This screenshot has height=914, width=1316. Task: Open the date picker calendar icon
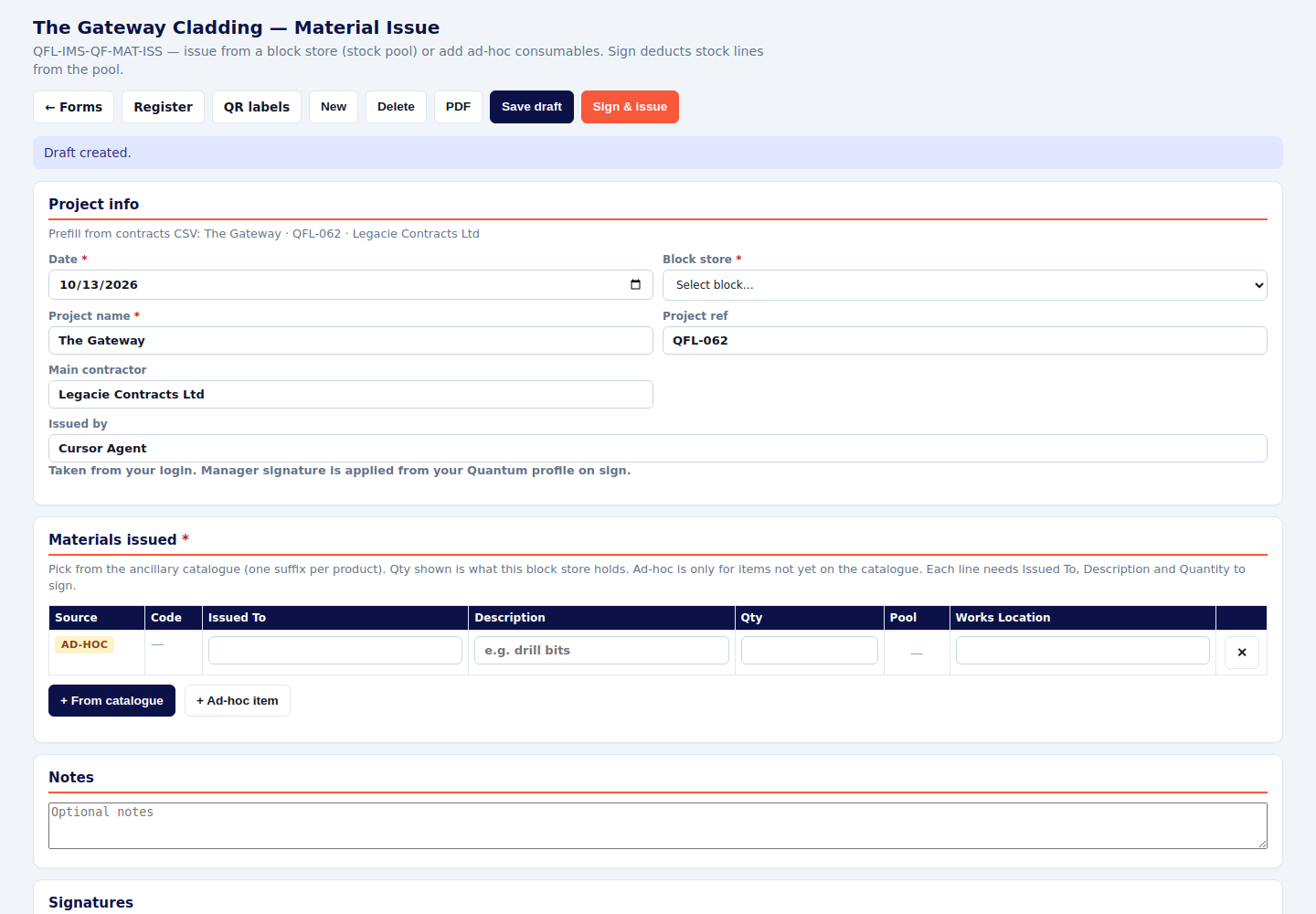coord(635,284)
